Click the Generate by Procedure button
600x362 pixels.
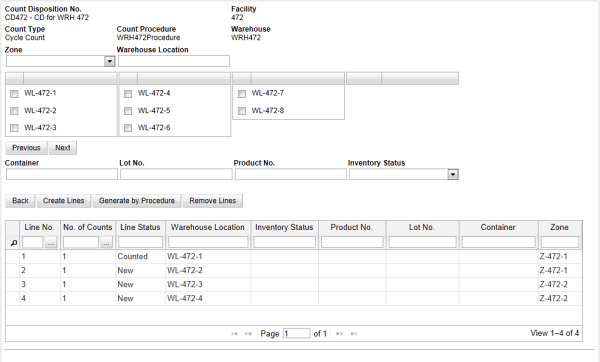click(137, 201)
